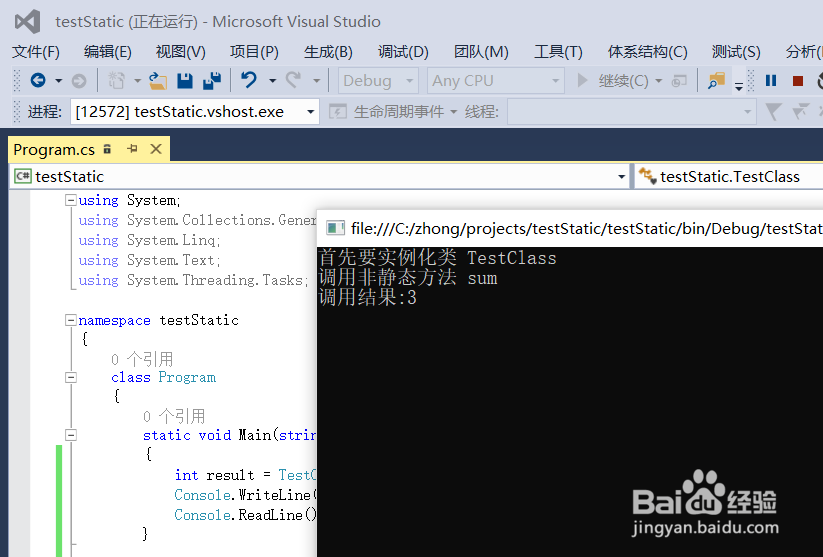Click the Undo arrow icon

click(x=249, y=80)
